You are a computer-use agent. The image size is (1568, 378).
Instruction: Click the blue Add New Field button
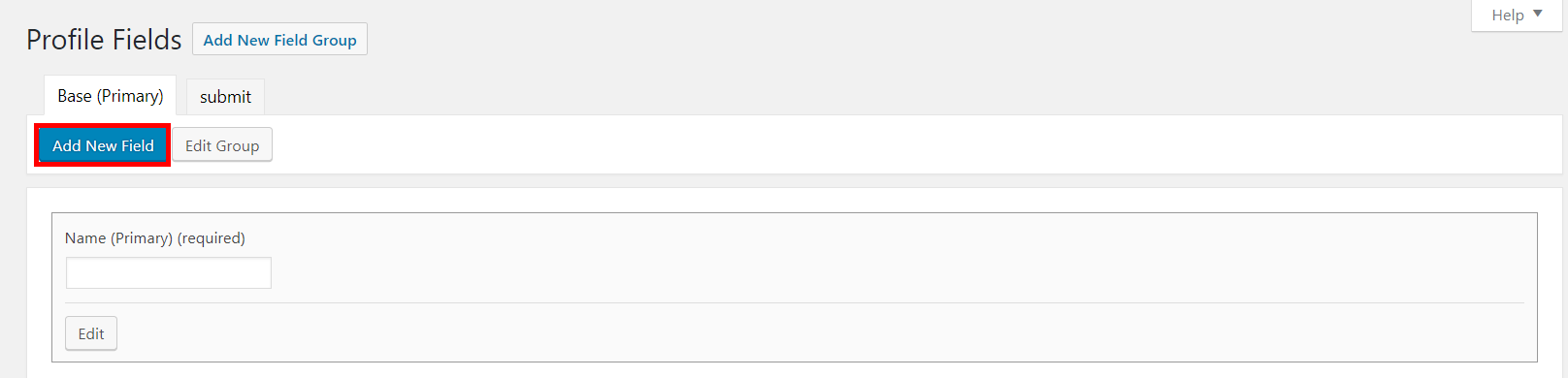click(x=103, y=145)
